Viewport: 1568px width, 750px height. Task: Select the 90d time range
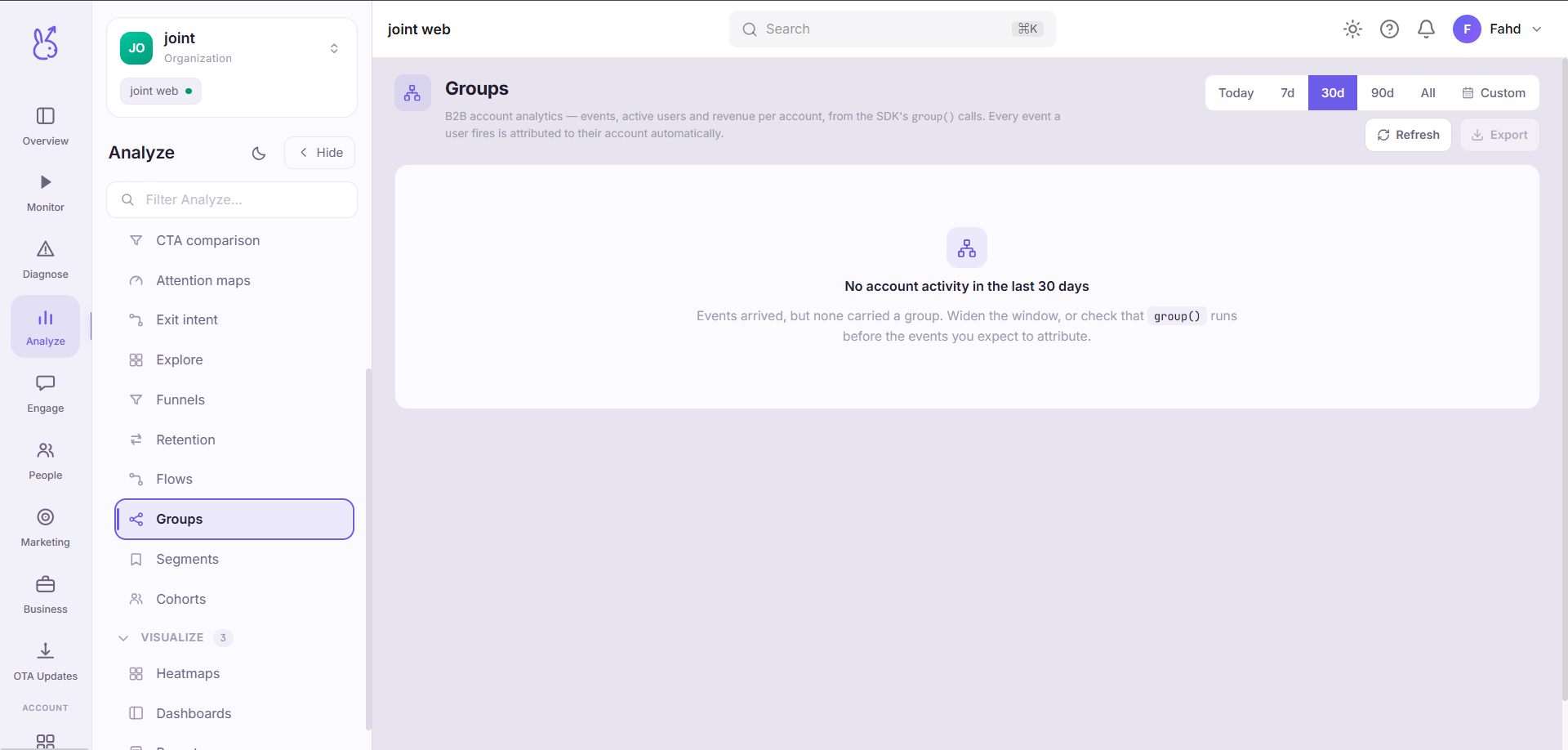click(1383, 93)
